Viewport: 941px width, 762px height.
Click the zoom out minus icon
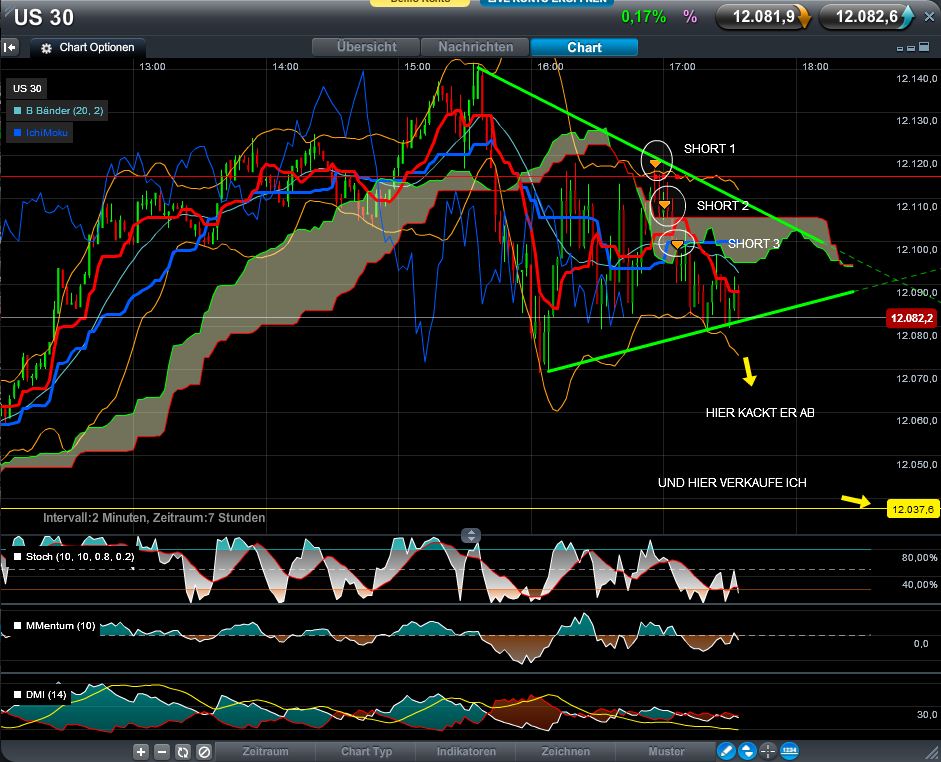pos(161,751)
